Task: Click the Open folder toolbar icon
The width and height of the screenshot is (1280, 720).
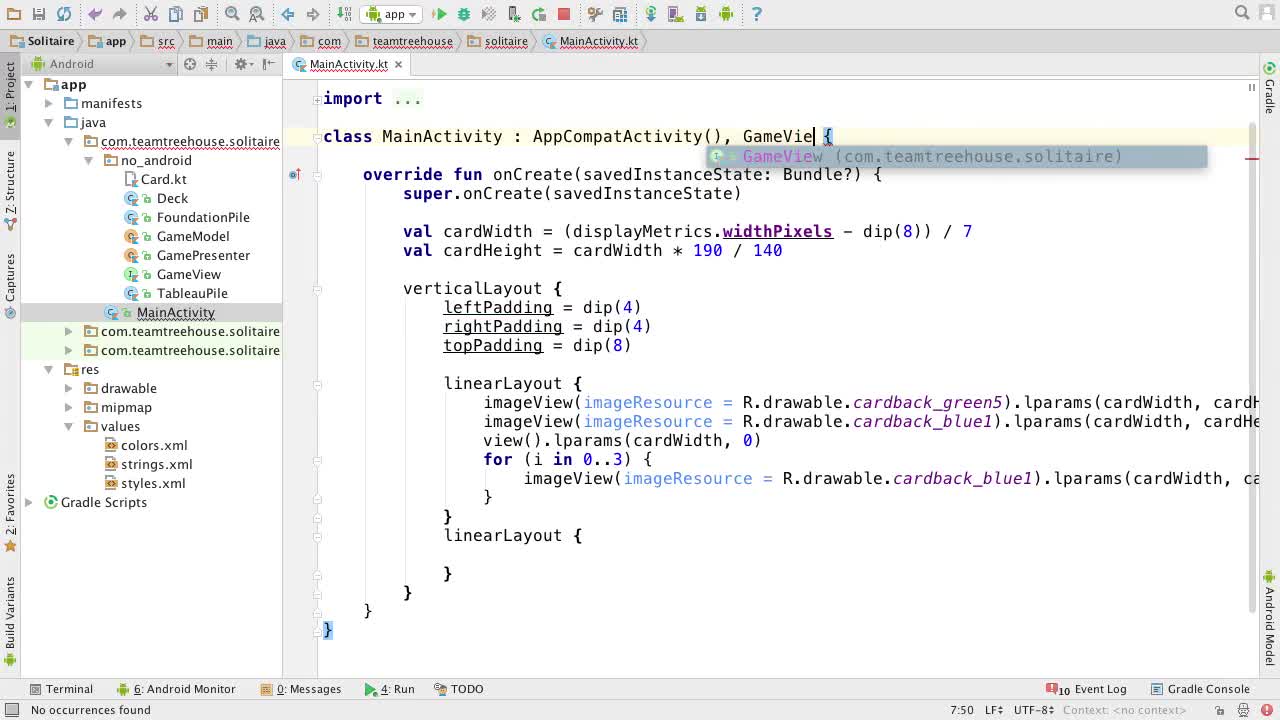Action: 13,14
